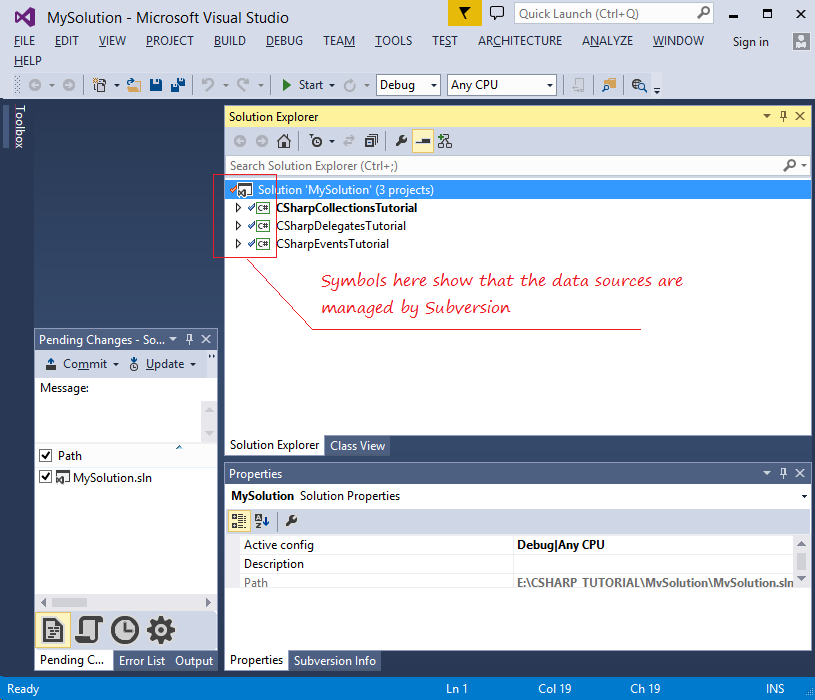Click the Home icon in Solution Explorer

tap(284, 141)
